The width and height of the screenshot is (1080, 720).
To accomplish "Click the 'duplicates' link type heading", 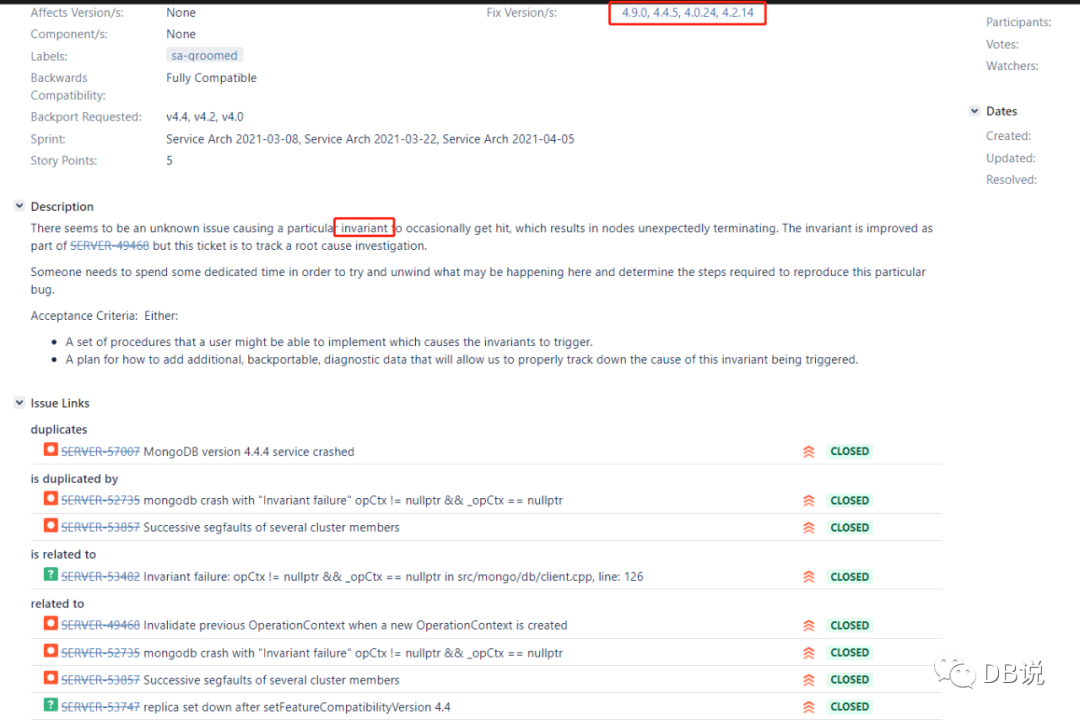I will [59, 430].
